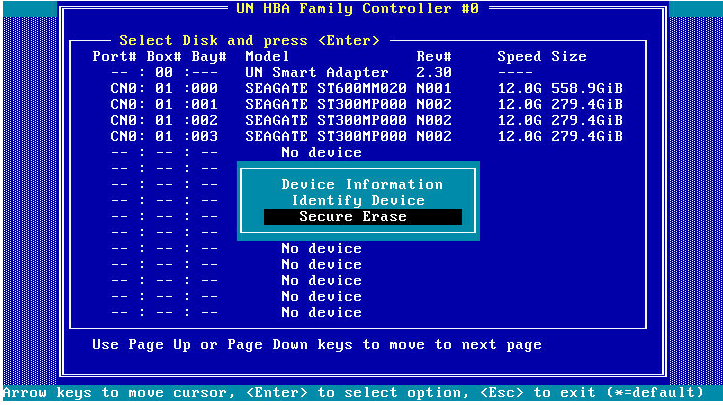Screen dimensions: 723x405
Task: Select the highlighted Secure Erase option
Action: (x=363, y=217)
